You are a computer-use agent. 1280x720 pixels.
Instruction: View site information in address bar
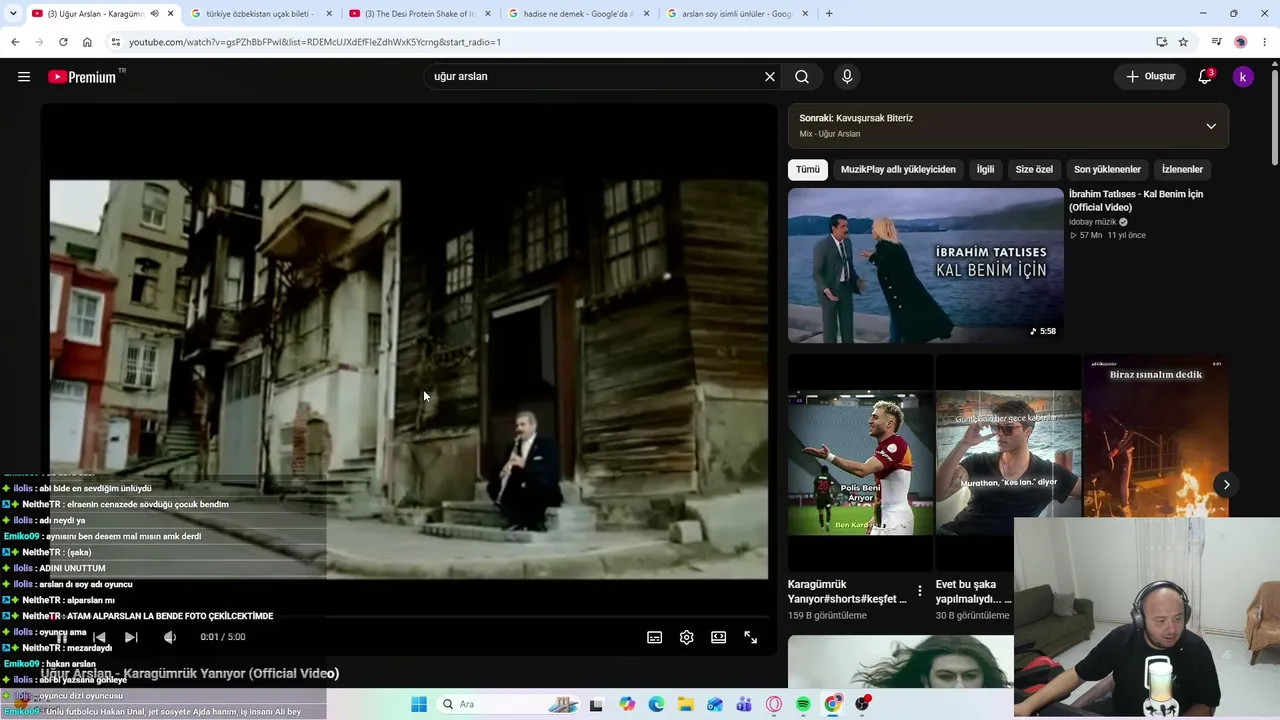click(116, 42)
